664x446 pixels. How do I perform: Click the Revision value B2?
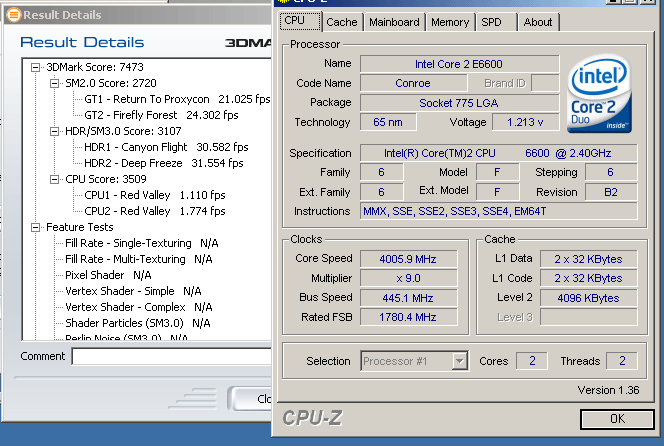pos(611,192)
